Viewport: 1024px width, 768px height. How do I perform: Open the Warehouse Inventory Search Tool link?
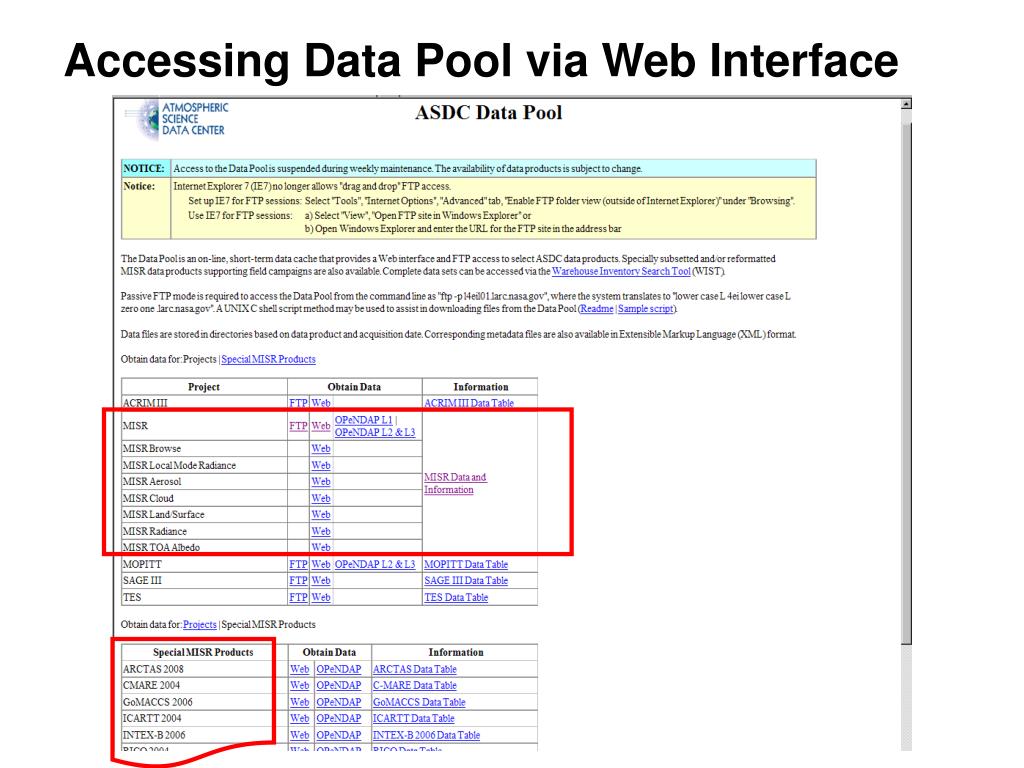tap(621, 272)
